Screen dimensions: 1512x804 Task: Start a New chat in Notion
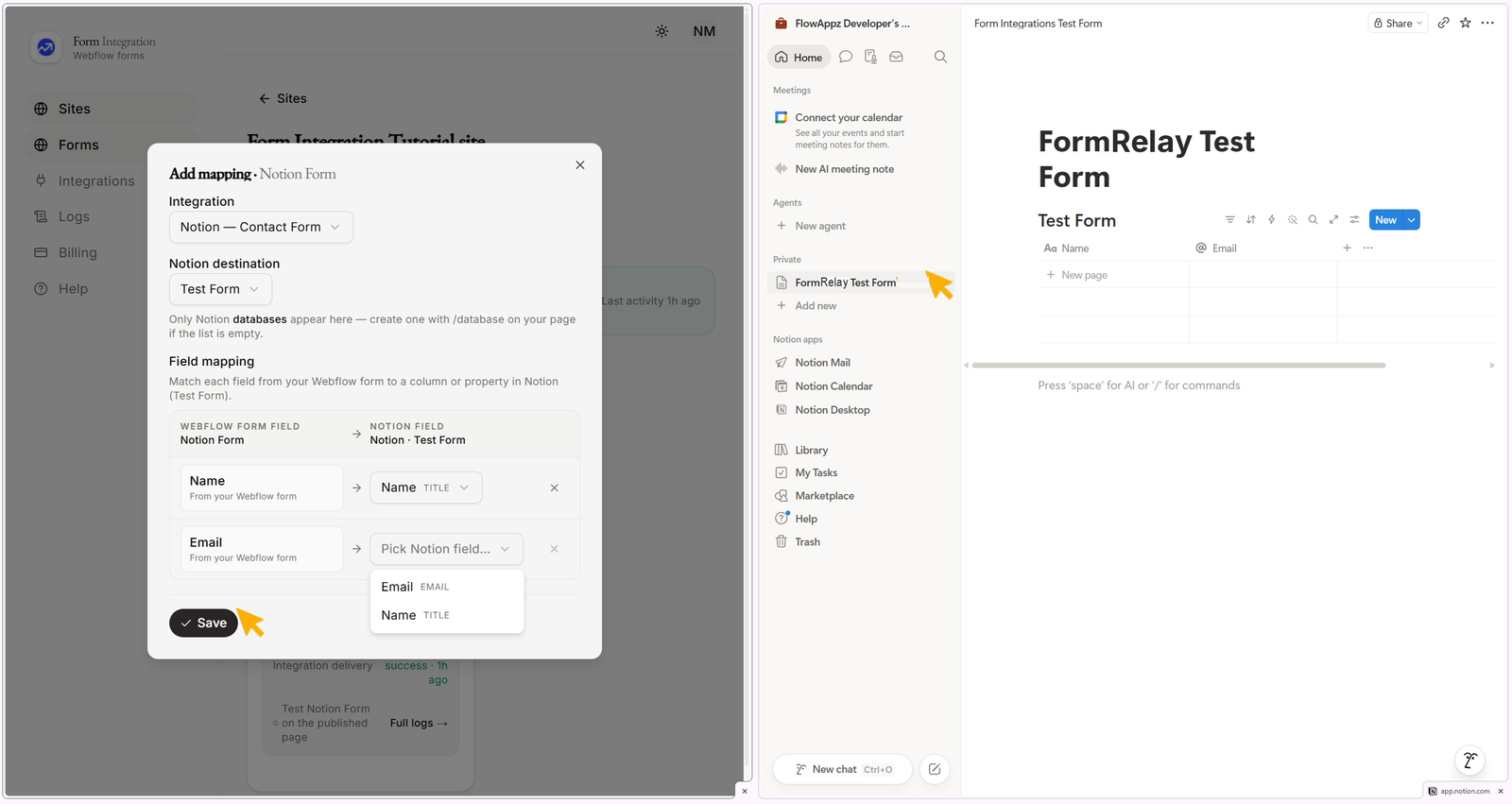[842, 769]
